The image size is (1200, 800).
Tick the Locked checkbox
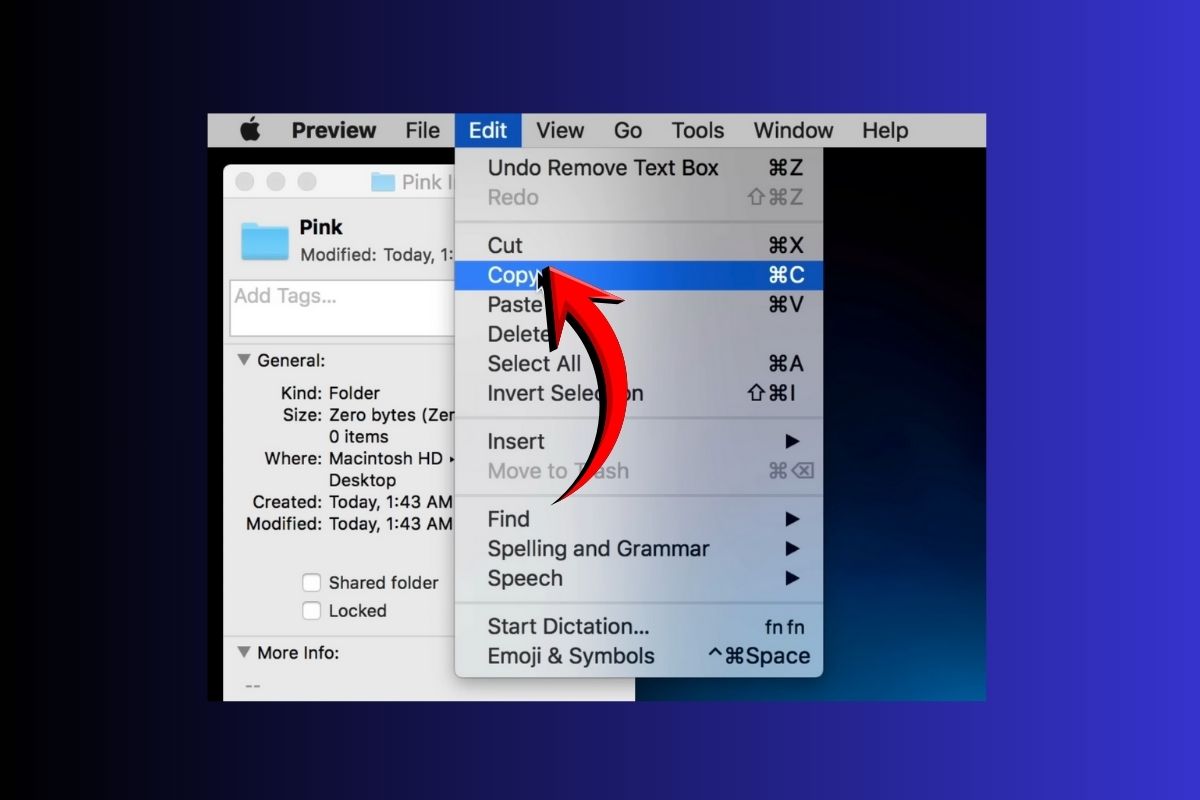312,610
